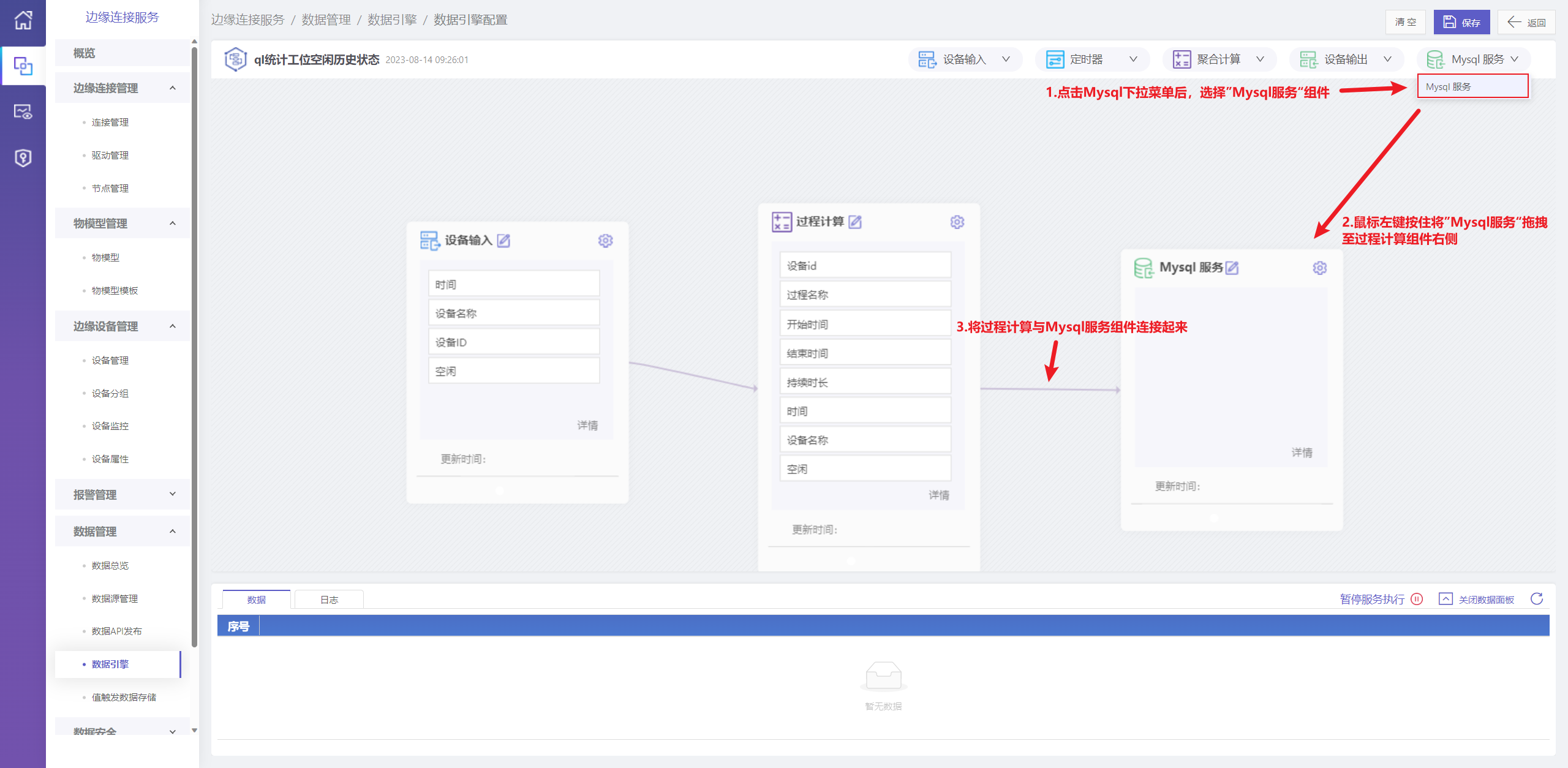Switch to the 日志 tab

tap(330, 600)
